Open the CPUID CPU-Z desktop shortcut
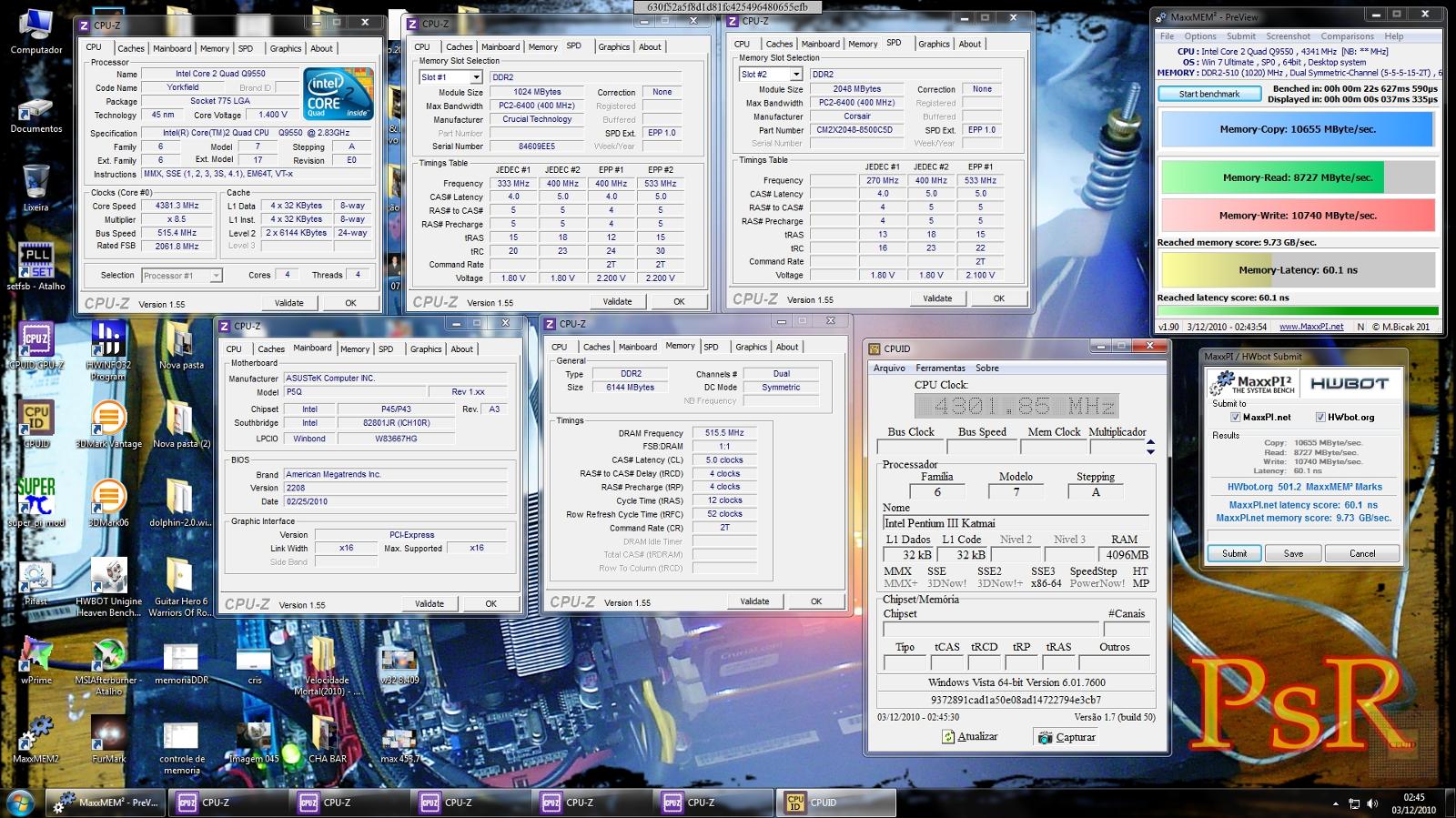 (35, 346)
